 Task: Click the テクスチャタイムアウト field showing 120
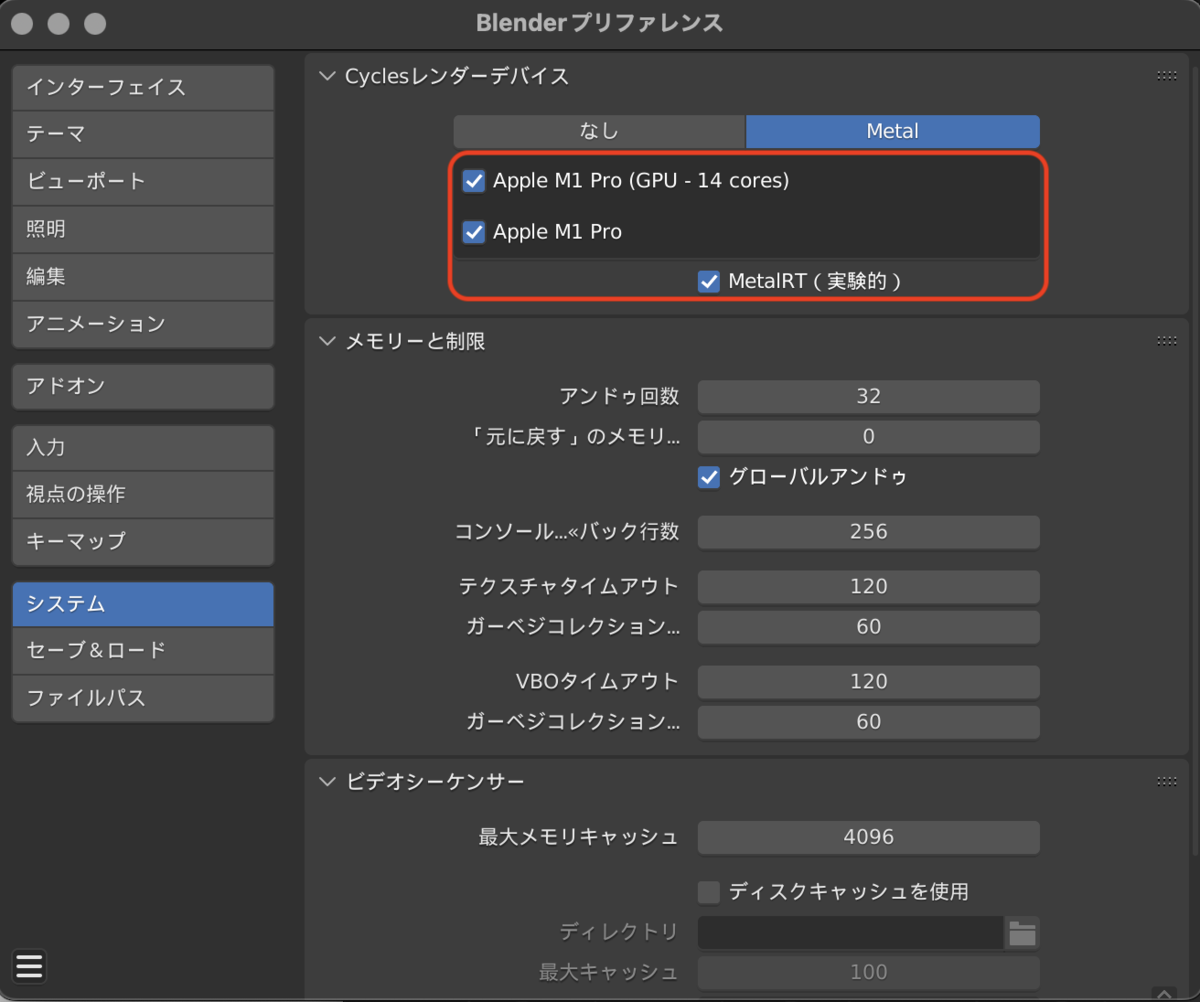868,586
